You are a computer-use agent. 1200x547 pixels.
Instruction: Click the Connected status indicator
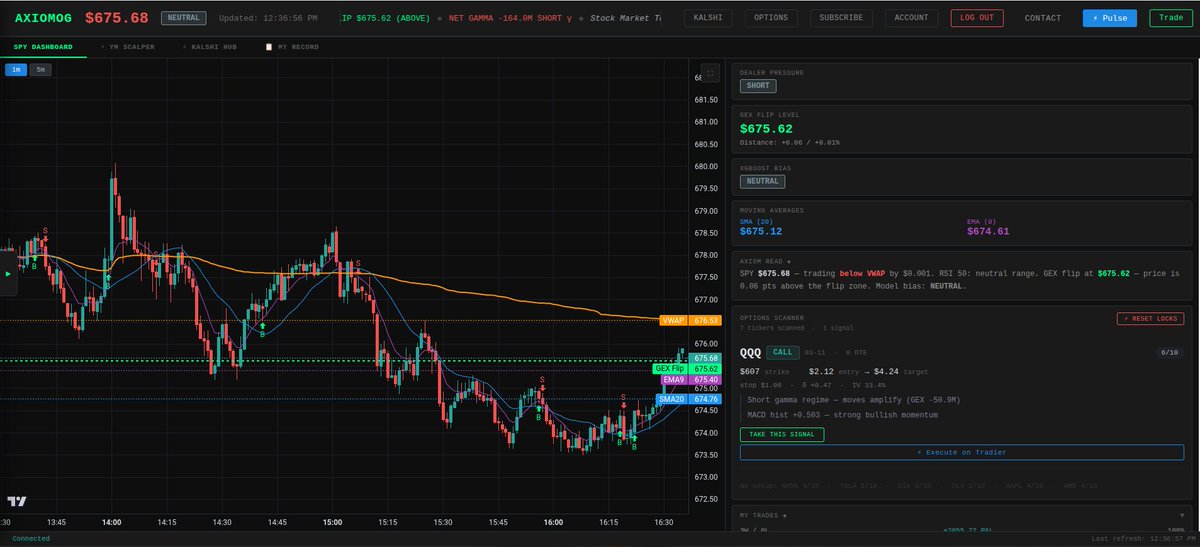pos(31,538)
